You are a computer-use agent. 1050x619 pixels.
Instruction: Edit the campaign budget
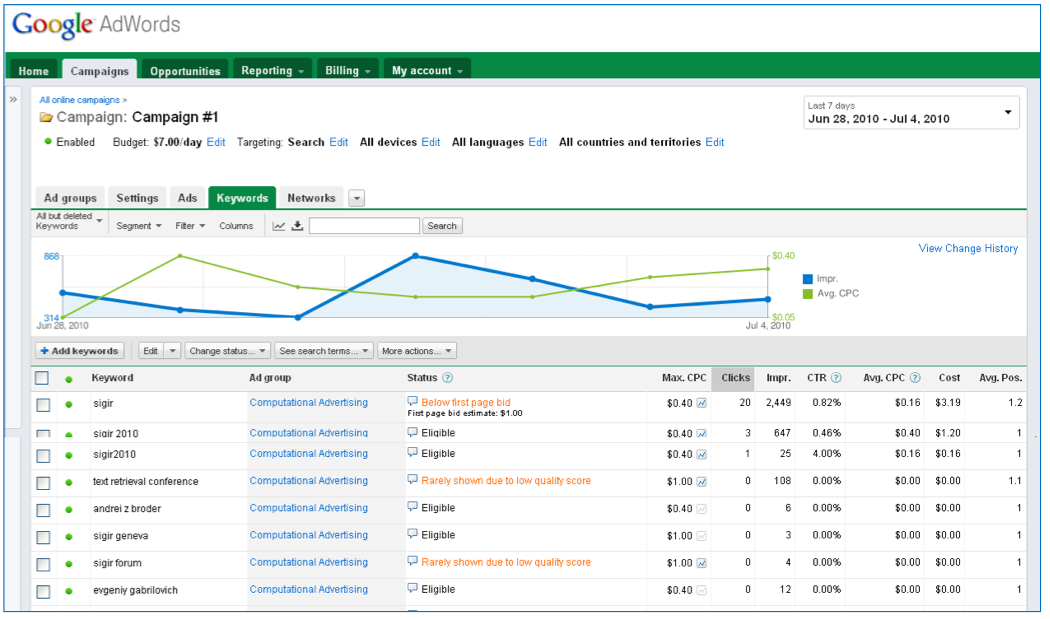click(x=216, y=142)
